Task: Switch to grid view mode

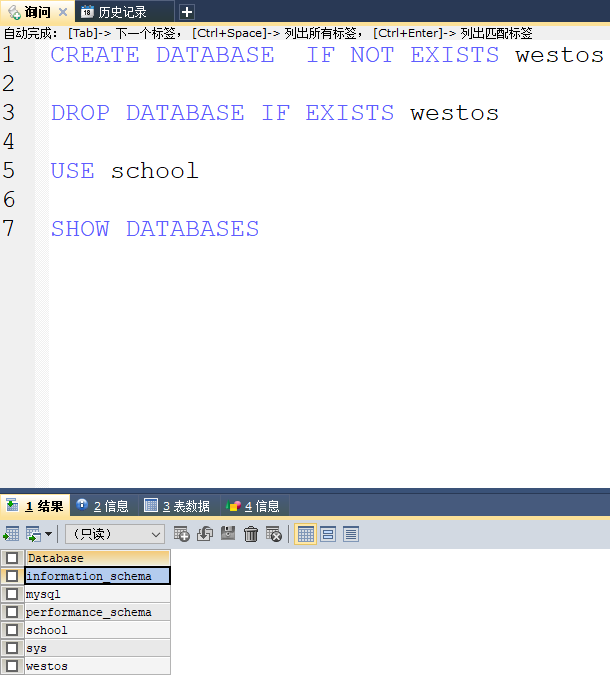Action: pyautogui.click(x=305, y=534)
